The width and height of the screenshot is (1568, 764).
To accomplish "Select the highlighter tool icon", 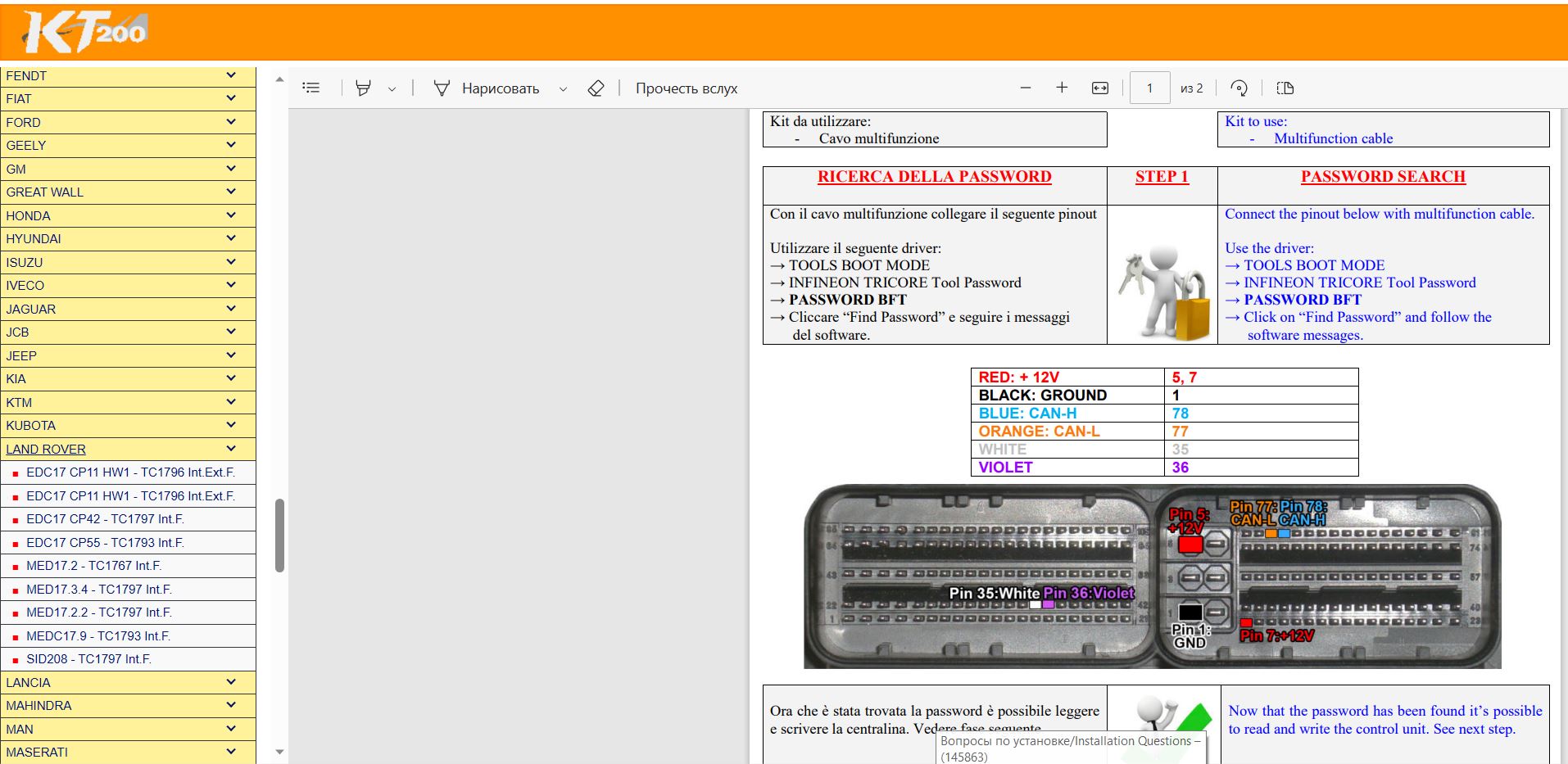I will point(363,88).
